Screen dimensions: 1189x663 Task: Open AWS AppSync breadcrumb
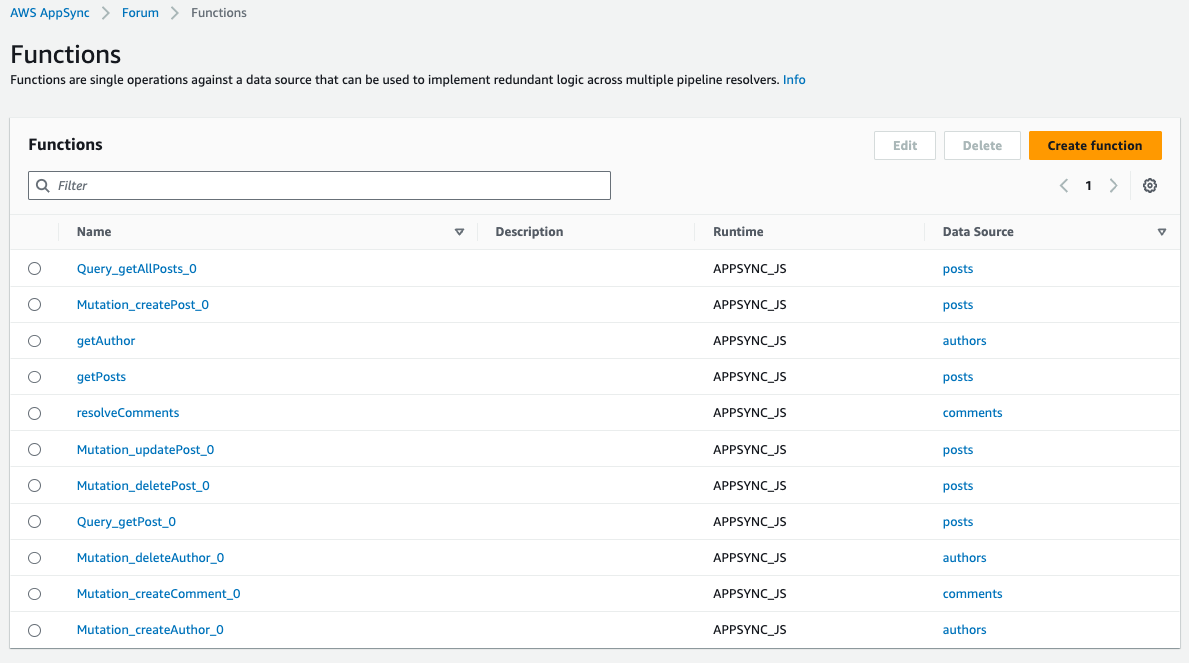(49, 13)
